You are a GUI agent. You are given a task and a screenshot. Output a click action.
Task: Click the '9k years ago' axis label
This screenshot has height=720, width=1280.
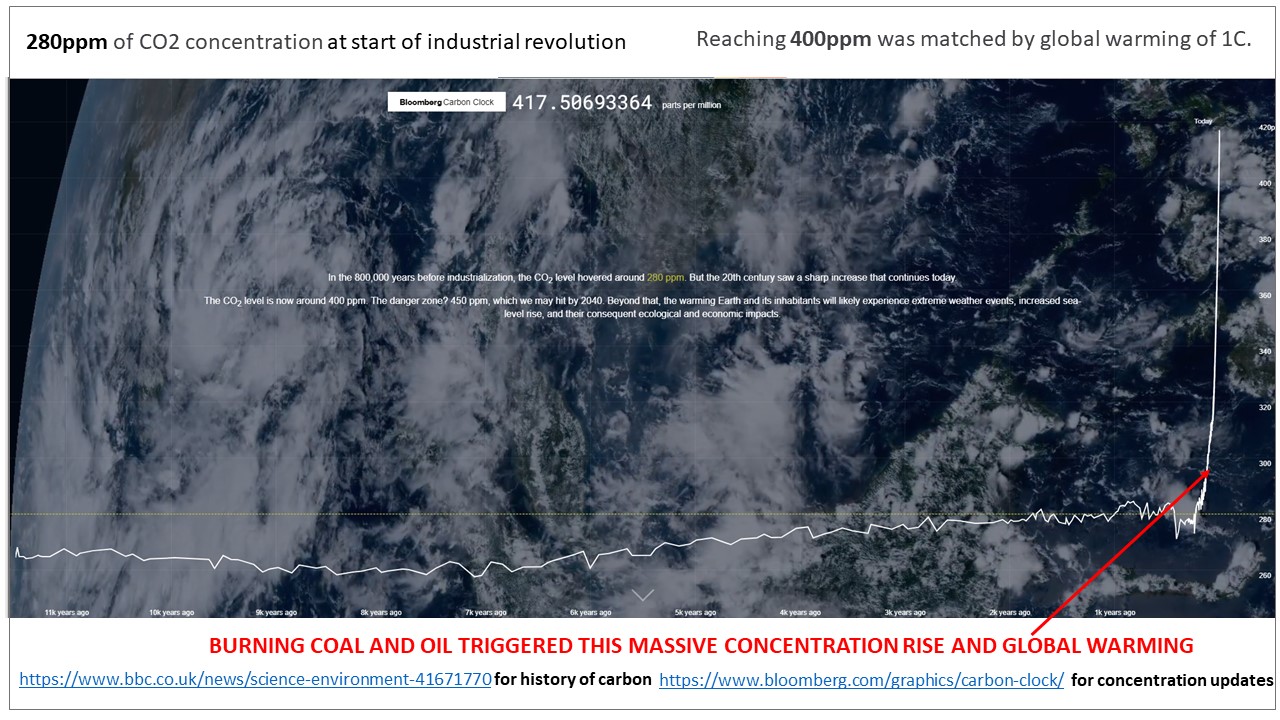[276, 612]
